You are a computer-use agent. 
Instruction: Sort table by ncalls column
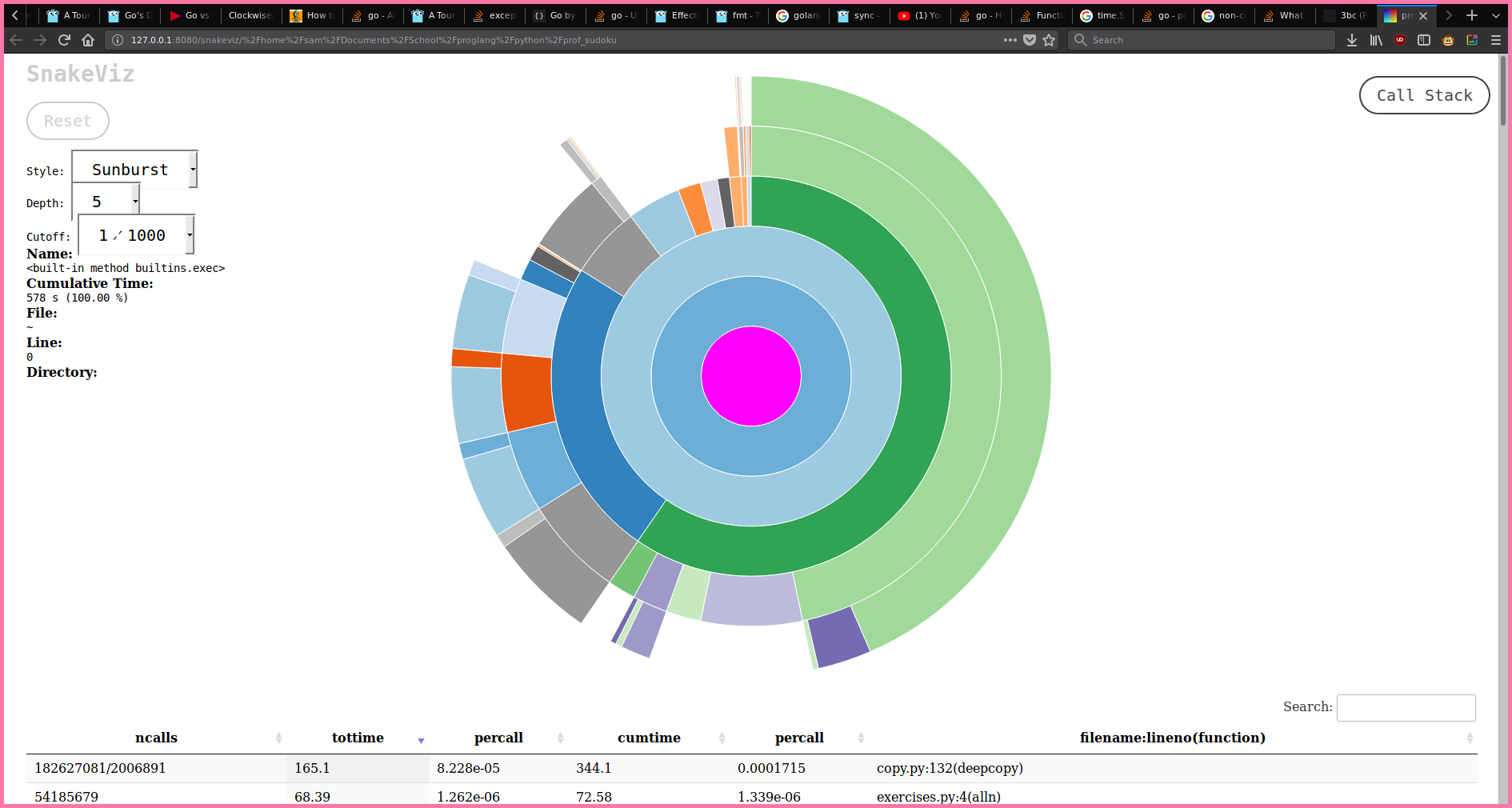pos(156,738)
